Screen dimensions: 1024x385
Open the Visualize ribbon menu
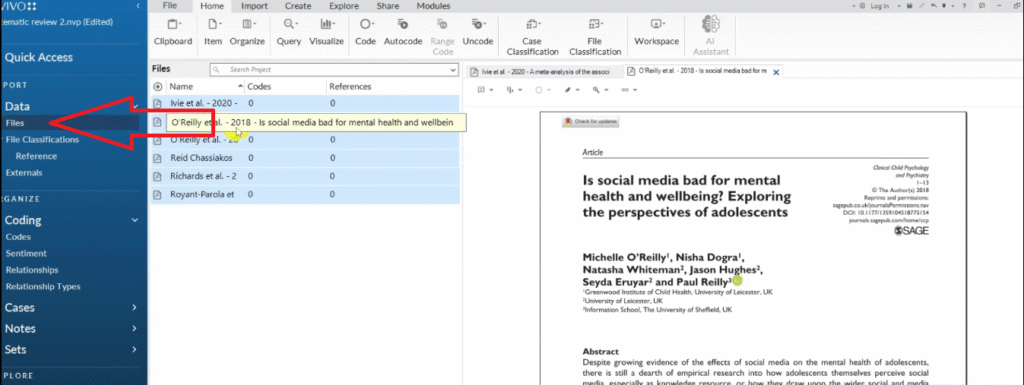[x=326, y=32]
